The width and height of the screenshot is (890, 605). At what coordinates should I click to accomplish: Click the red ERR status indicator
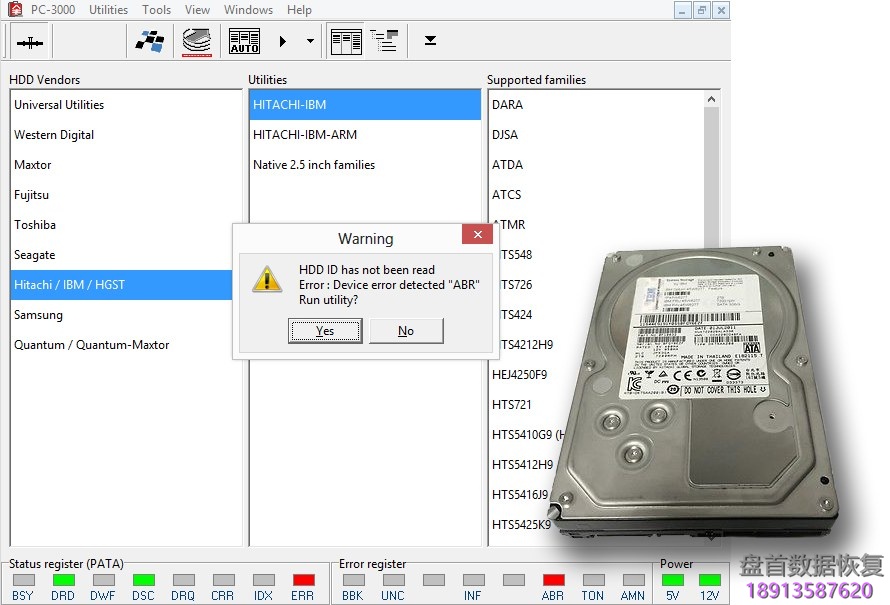[303, 580]
